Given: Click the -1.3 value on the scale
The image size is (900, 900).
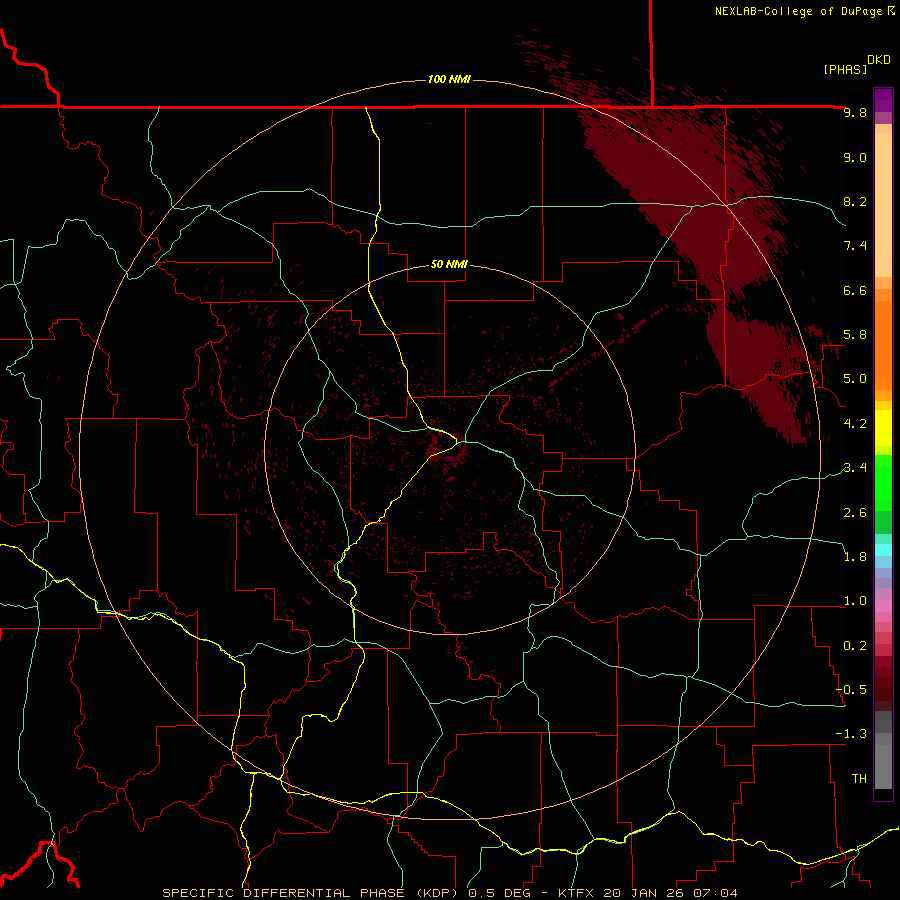Looking at the screenshot, I should (851, 734).
